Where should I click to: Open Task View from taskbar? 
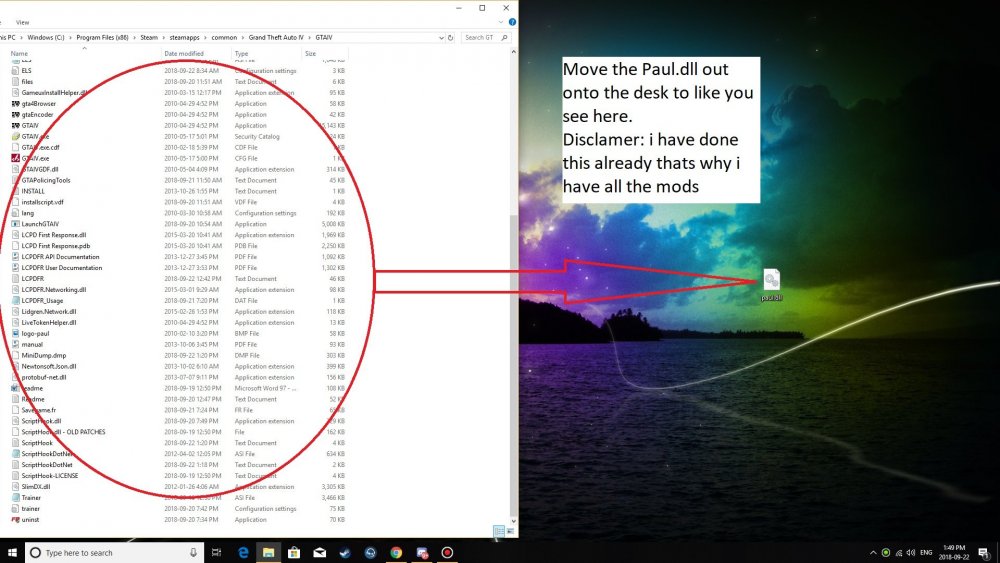click(x=216, y=553)
